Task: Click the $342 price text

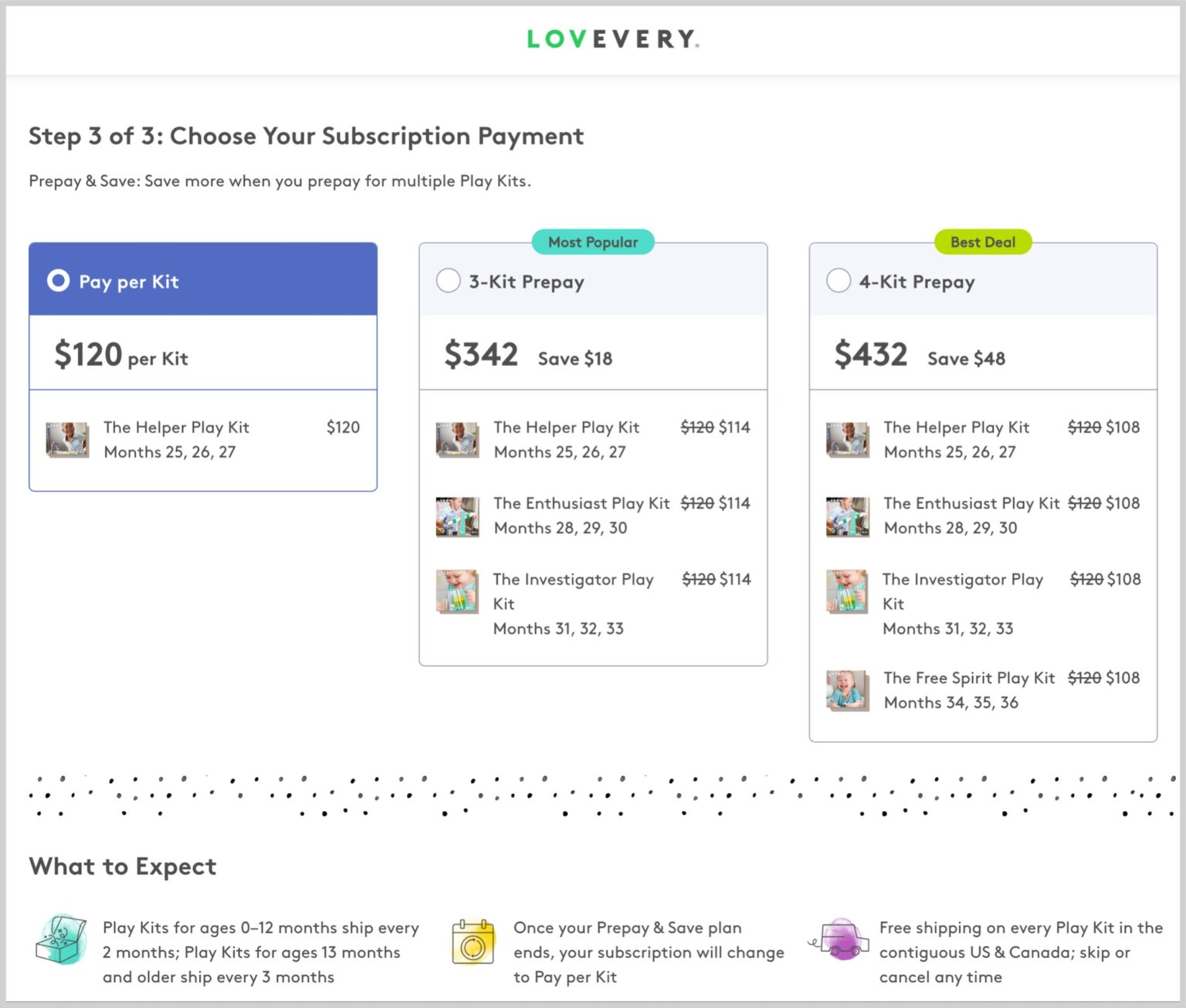Action: pyautogui.click(x=481, y=355)
